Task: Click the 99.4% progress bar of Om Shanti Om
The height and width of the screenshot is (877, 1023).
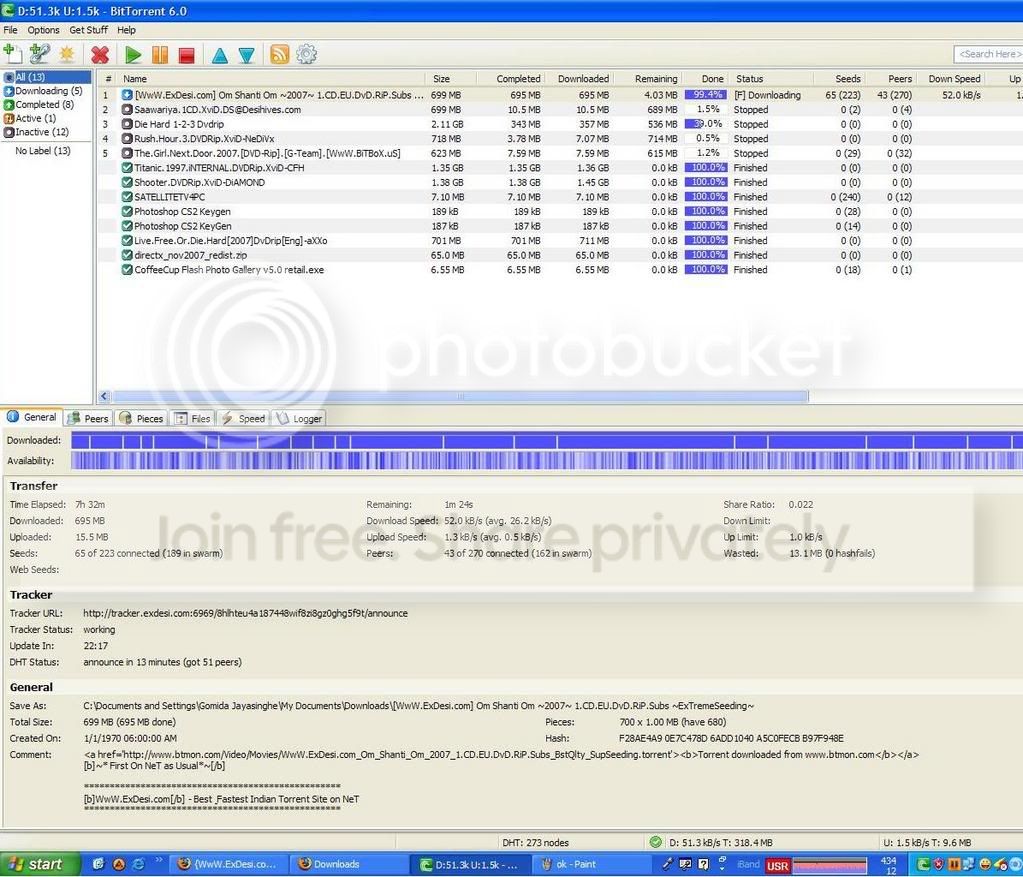Action: pyautogui.click(x=706, y=95)
